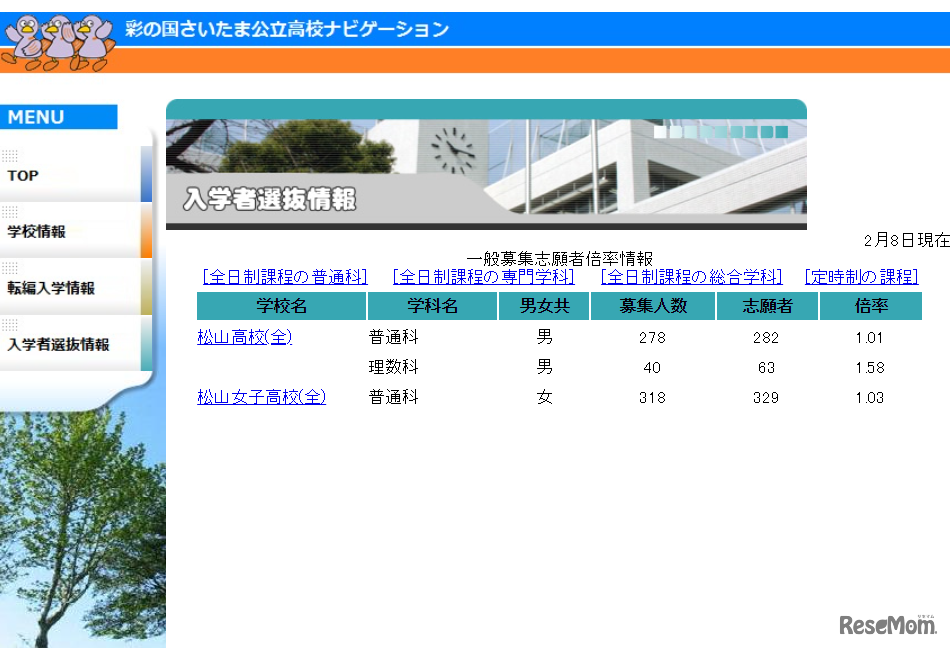The image size is (950, 648).
Task: Select the 278 recruitment count cell
Action: (653, 337)
